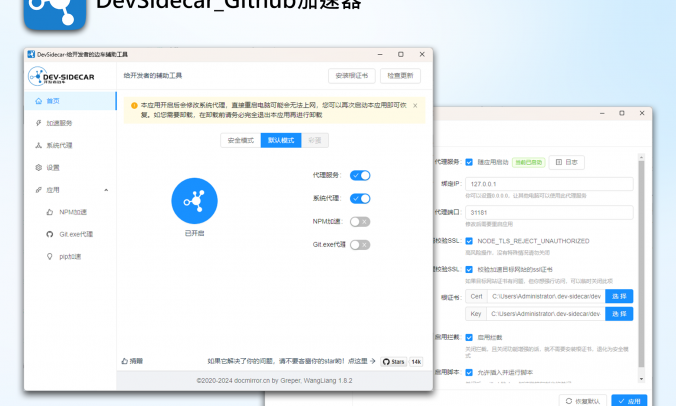Click the GitHub Stars badge button
Image resolution: width=676 pixels, height=406 pixels.
pyautogui.click(x=394, y=362)
